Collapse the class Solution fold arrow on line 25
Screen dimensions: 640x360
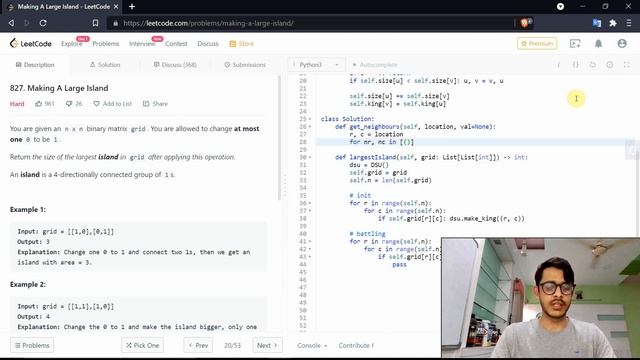coord(310,119)
